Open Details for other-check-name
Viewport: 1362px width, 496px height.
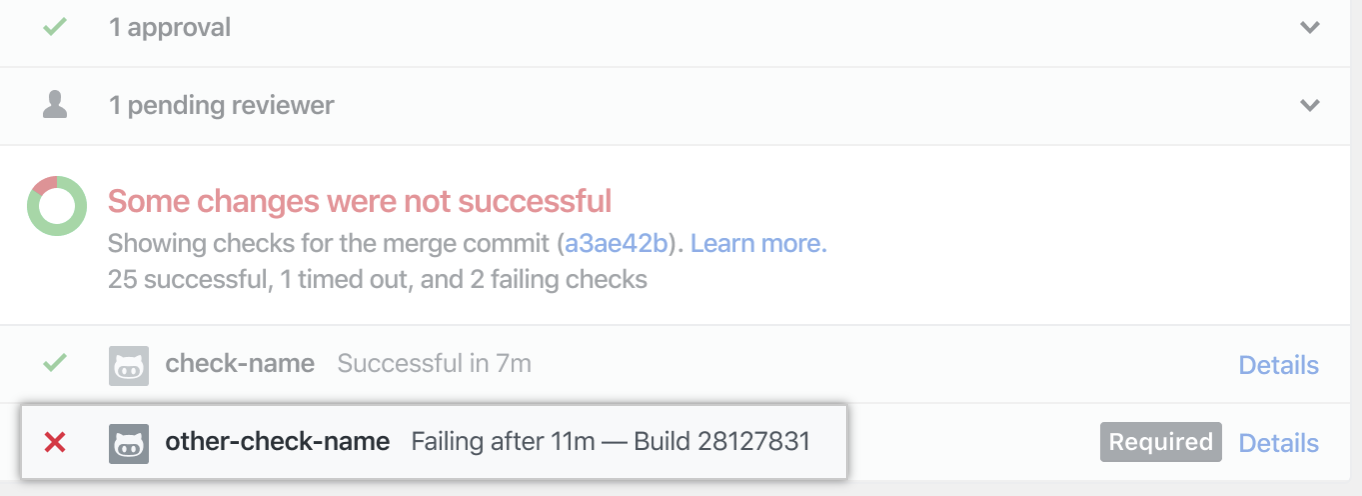pos(1278,442)
